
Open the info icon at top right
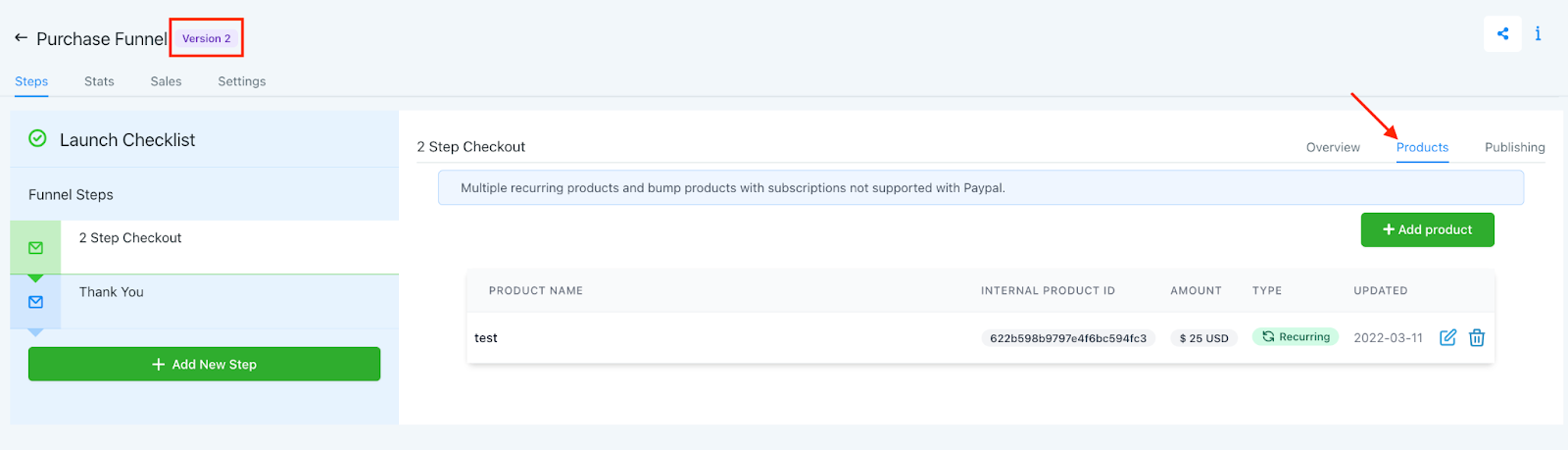1538,34
